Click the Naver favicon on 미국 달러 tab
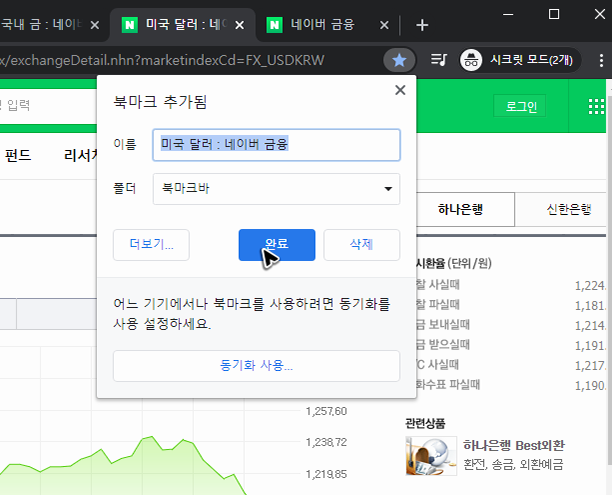Viewport: 612px width, 495px height. (x=130, y=25)
